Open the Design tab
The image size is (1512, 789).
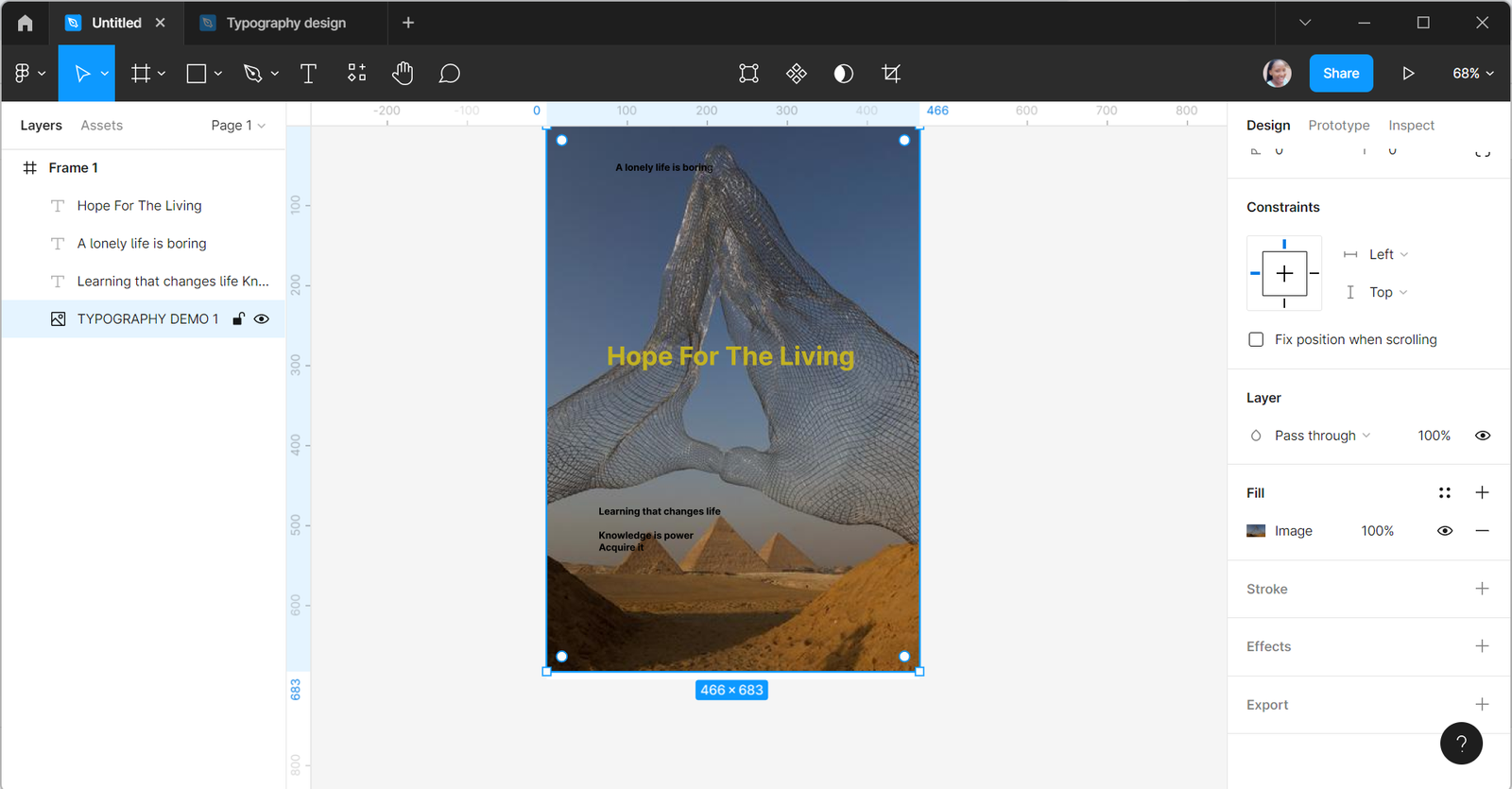pos(1268,126)
